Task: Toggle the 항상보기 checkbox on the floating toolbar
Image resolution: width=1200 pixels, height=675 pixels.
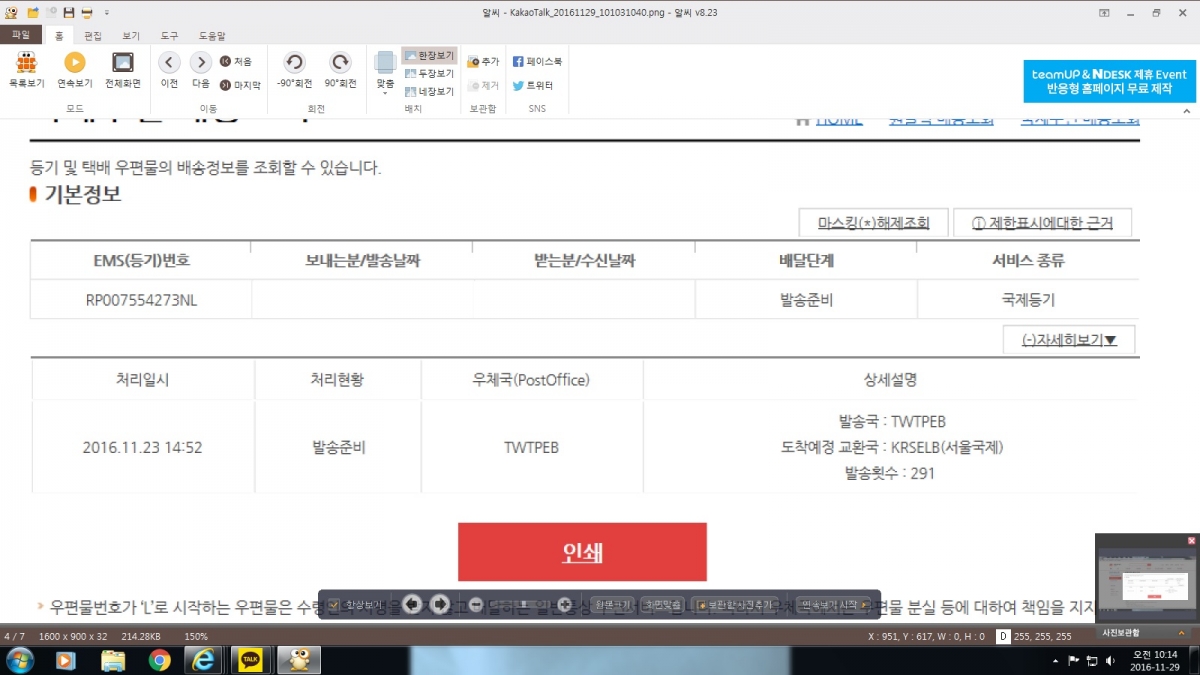Action: click(335, 604)
